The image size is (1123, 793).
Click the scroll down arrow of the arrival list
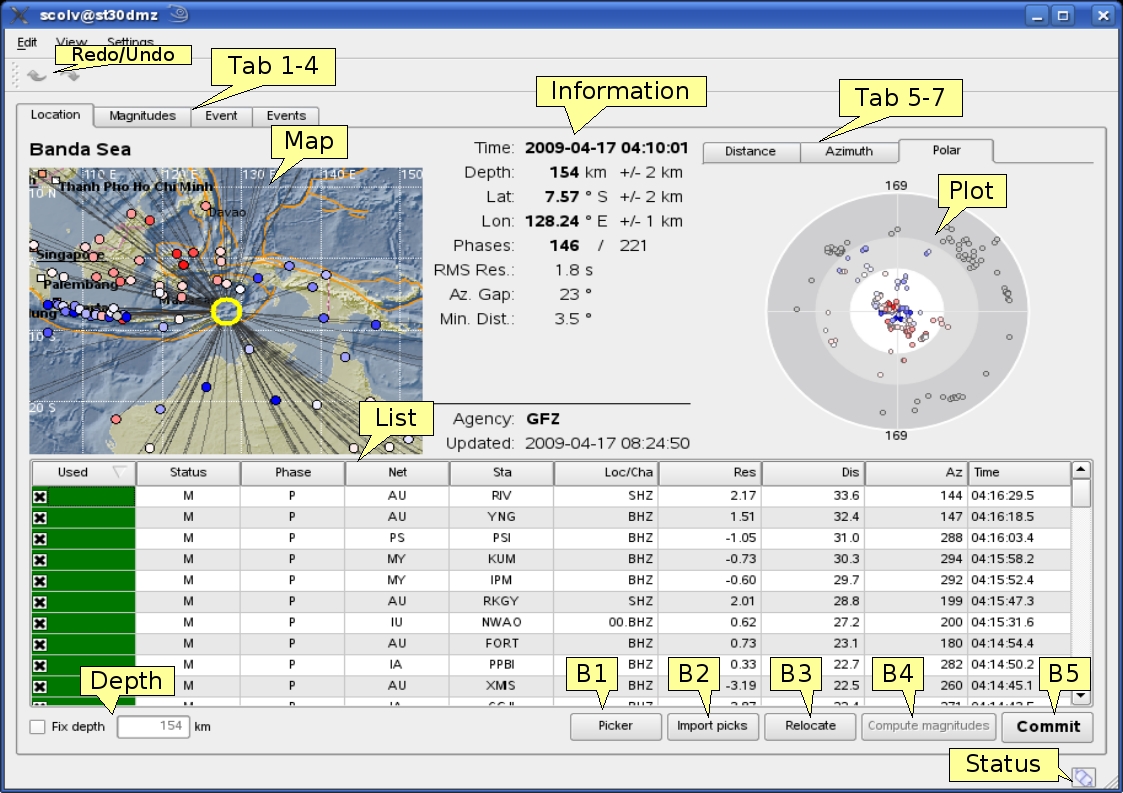(1080, 696)
